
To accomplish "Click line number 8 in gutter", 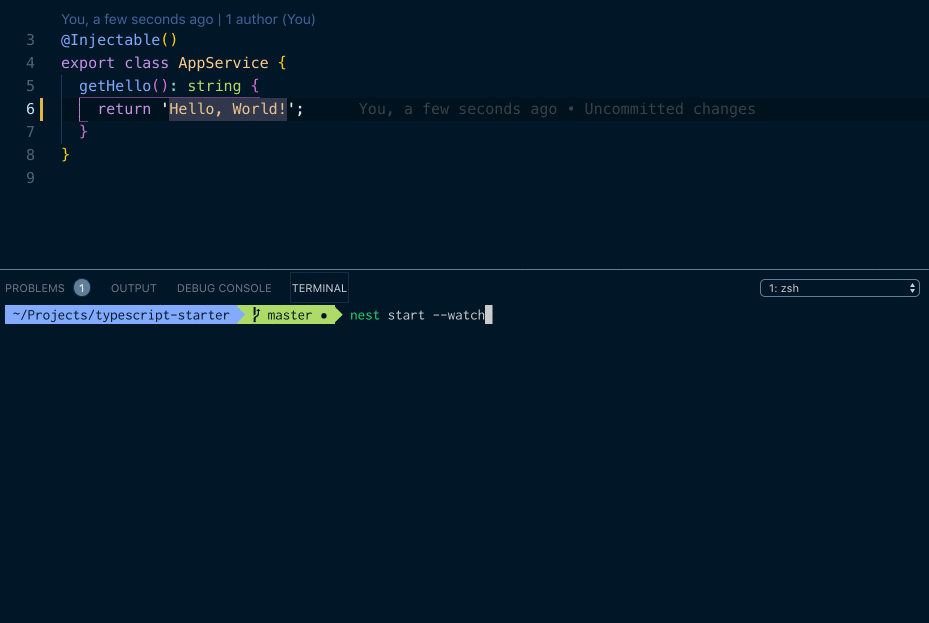I will 30,155.
